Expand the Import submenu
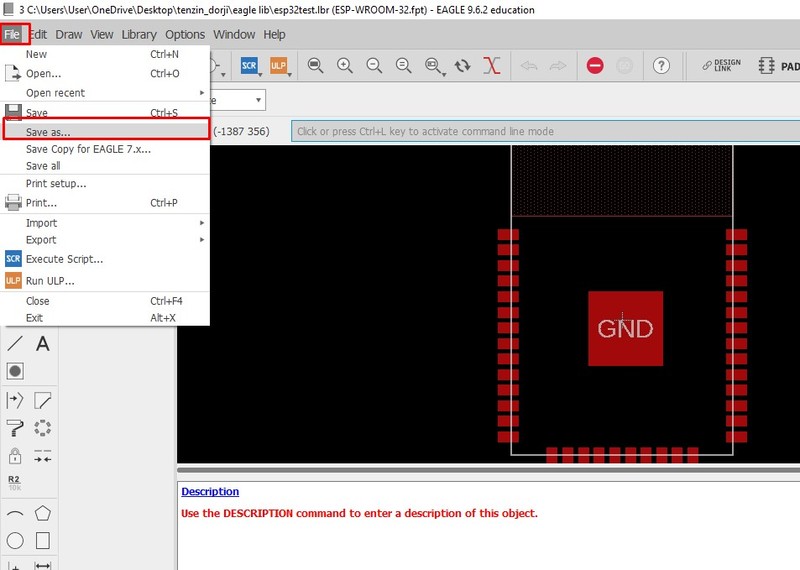This screenshot has height=570, width=800. [105, 223]
